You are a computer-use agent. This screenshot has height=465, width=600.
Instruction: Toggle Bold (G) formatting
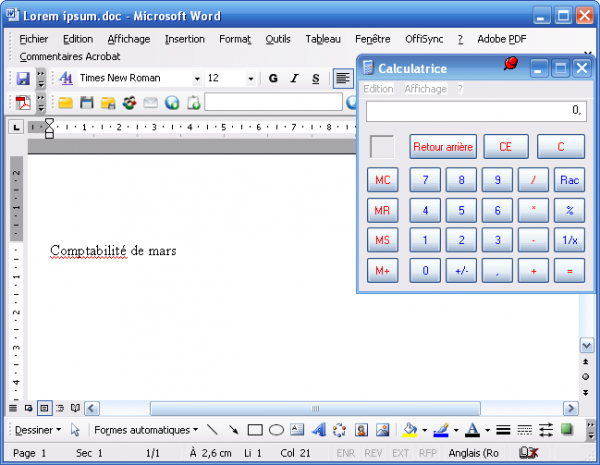click(x=273, y=78)
